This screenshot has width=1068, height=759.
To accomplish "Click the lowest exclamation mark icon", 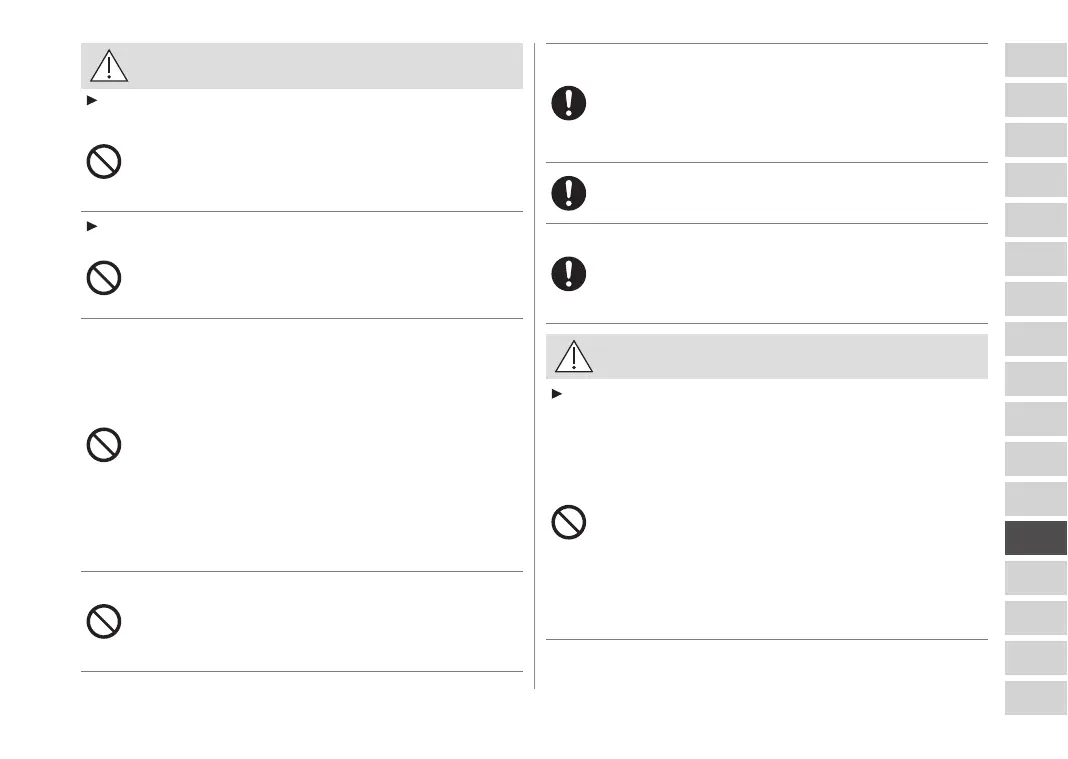I will coord(569,274).
